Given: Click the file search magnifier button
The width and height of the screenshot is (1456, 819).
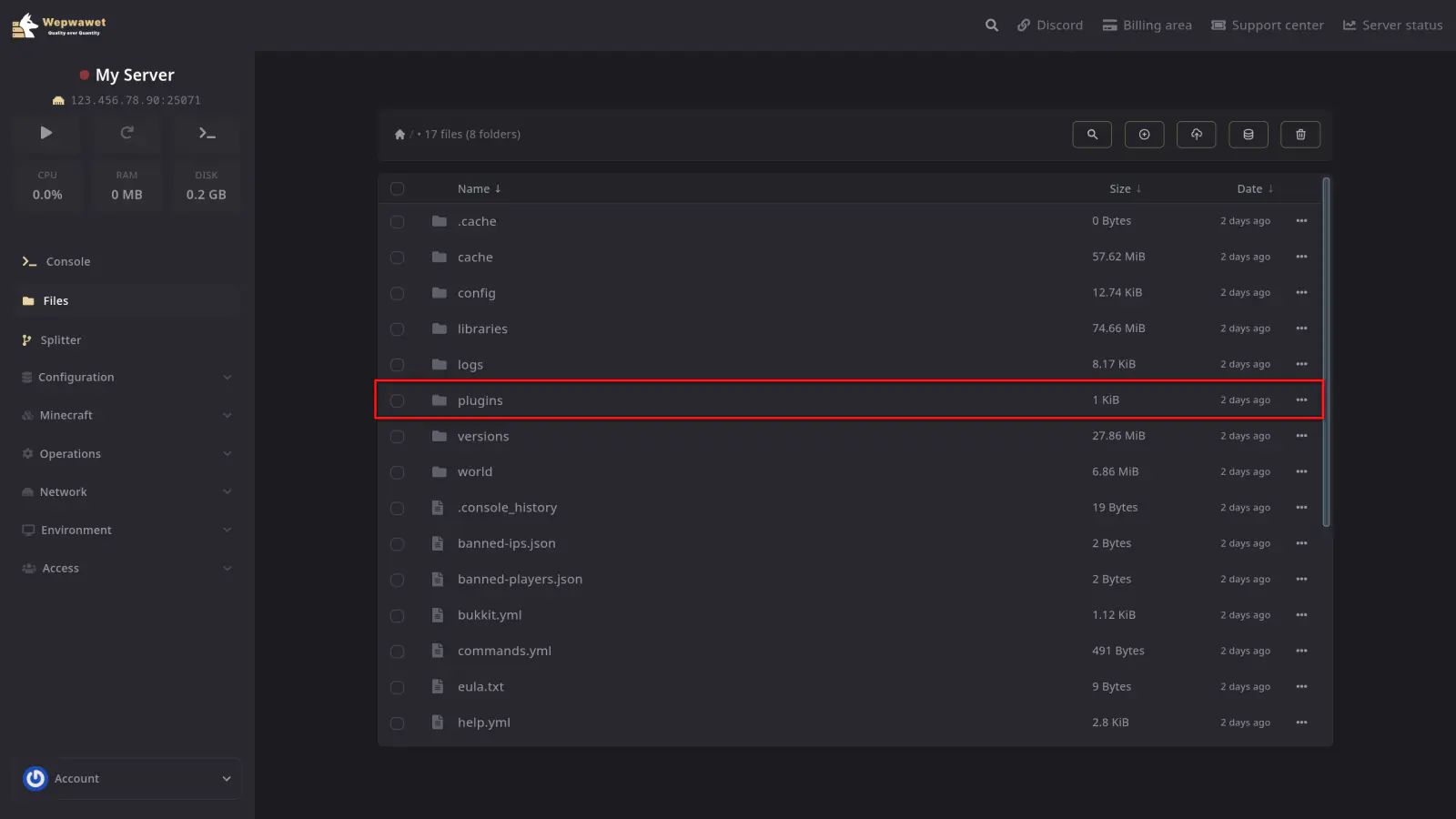Looking at the screenshot, I should (x=1092, y=135).
